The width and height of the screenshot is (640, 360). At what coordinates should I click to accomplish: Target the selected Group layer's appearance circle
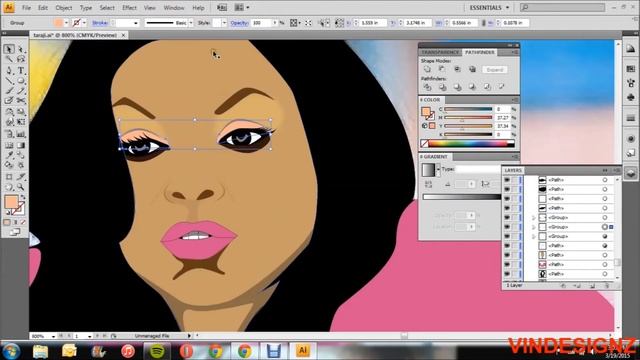click(x=605, y=227)
